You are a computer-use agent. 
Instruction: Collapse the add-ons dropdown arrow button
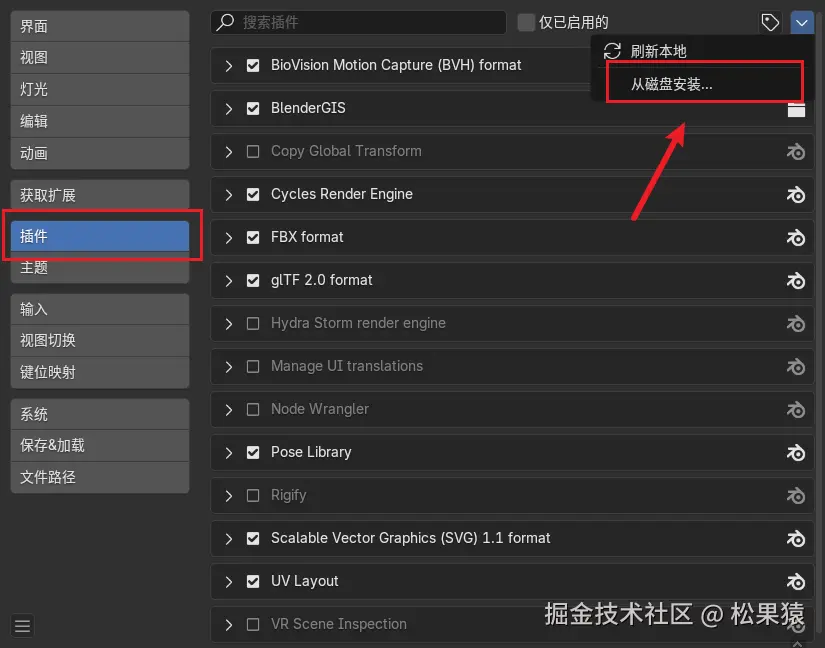[802, 23]
